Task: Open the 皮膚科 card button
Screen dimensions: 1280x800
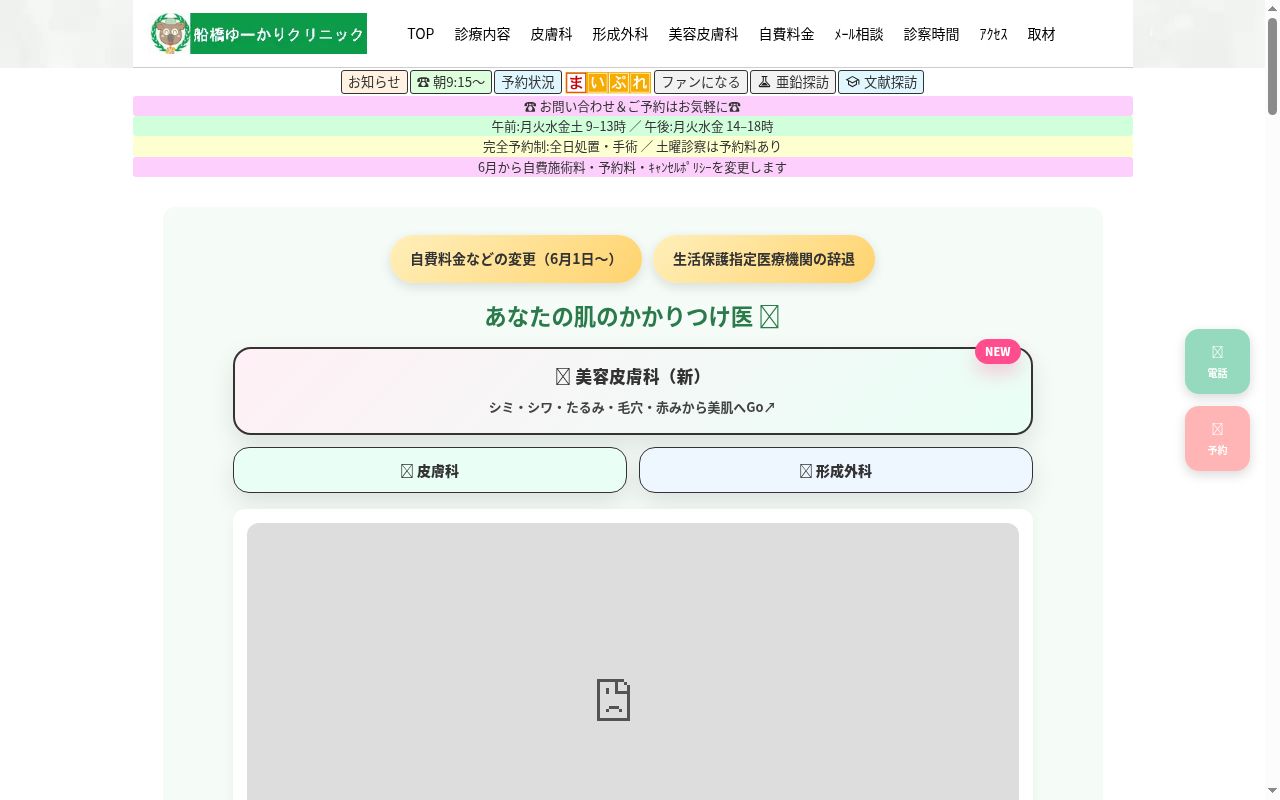Action: pos(430,470)
